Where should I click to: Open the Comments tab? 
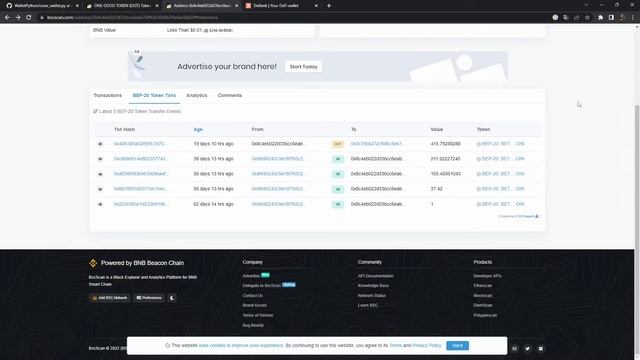point(230,96)
